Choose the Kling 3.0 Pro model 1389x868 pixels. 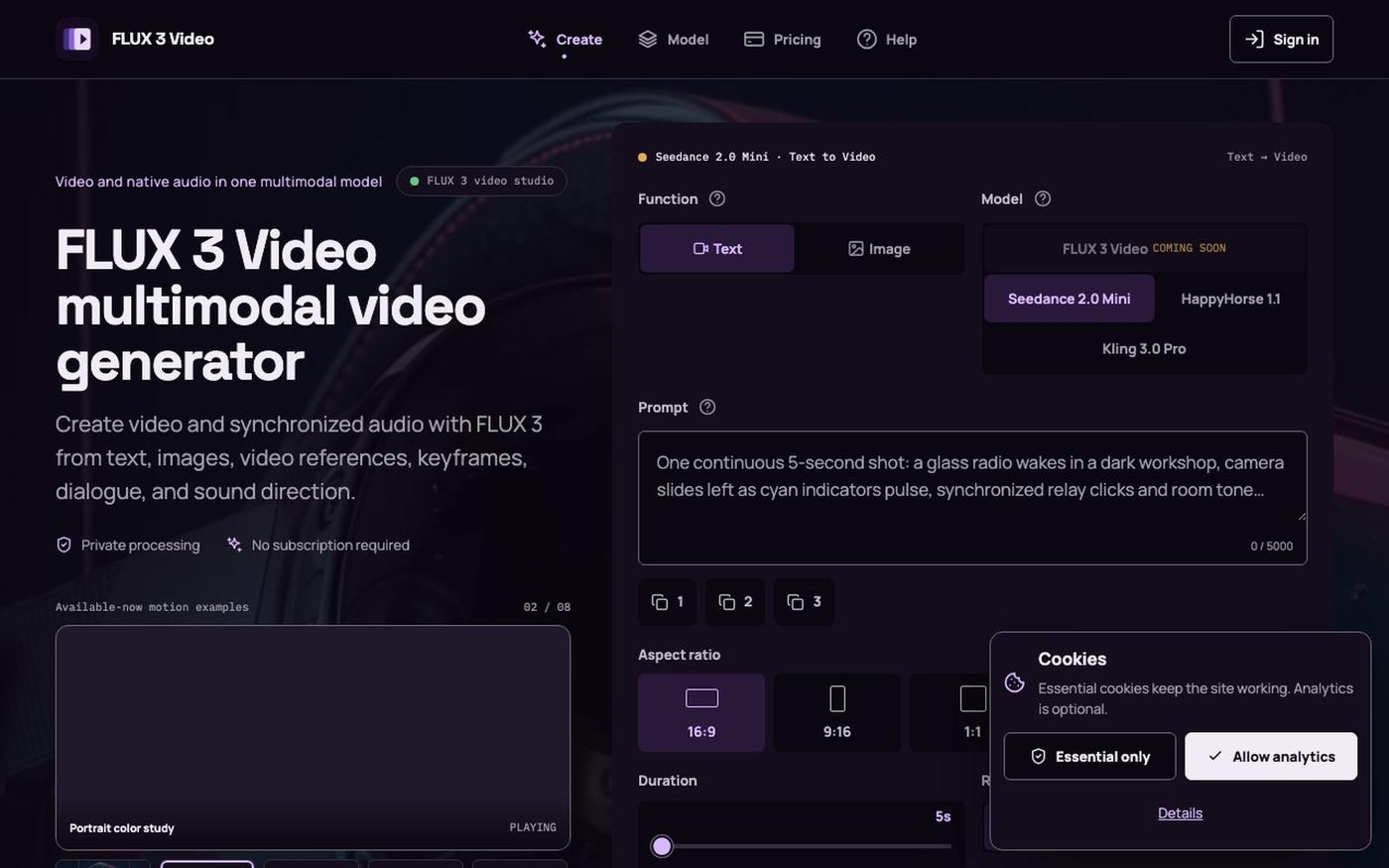point(1144,348)
